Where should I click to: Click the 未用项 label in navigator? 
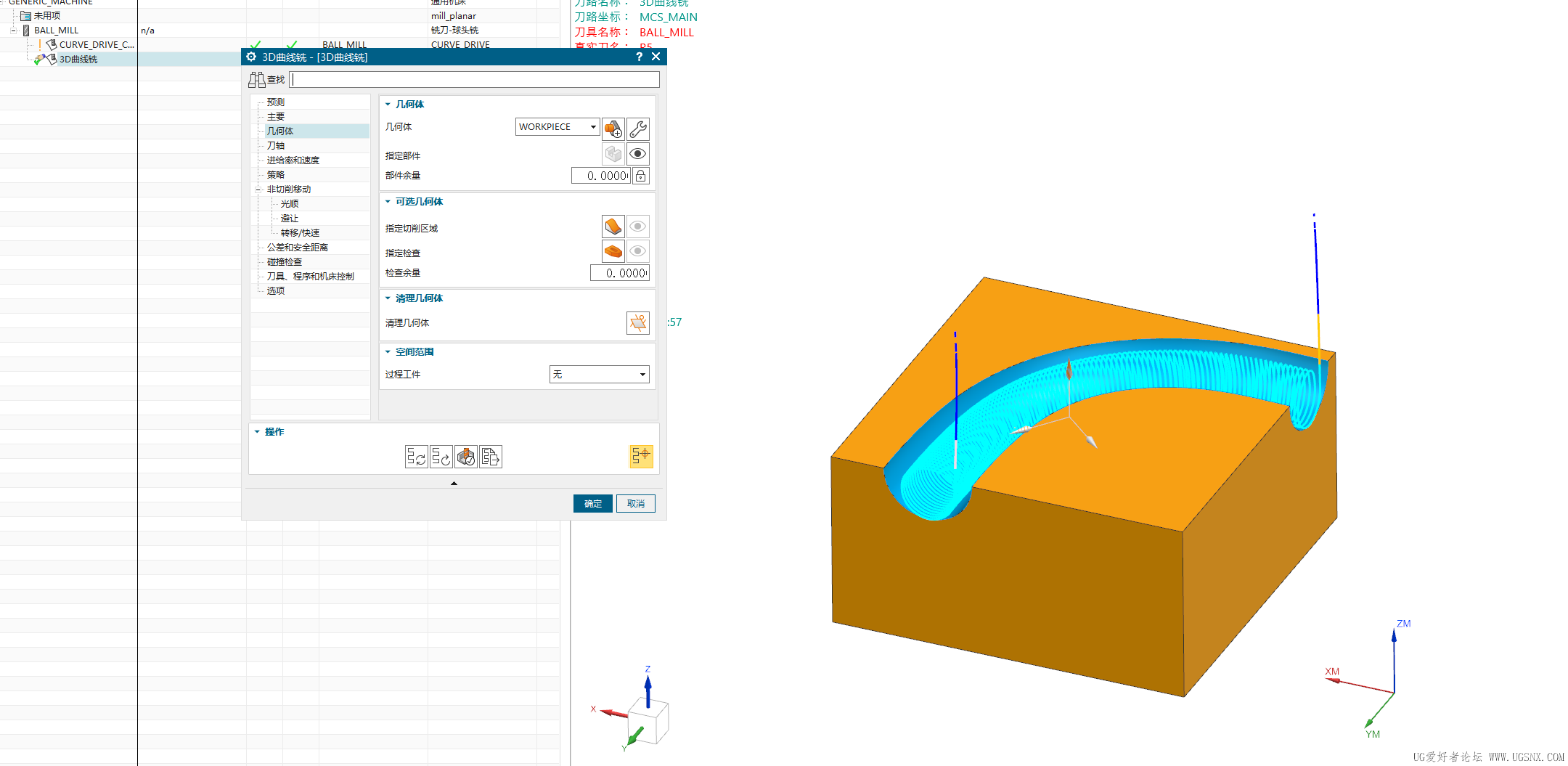[47, 15]
